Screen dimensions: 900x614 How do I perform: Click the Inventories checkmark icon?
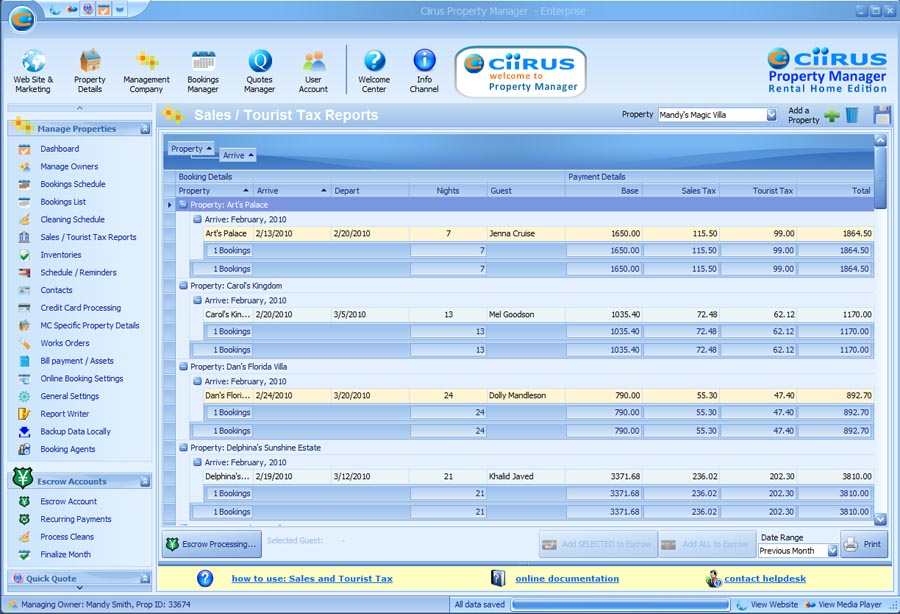pos(24,255)
